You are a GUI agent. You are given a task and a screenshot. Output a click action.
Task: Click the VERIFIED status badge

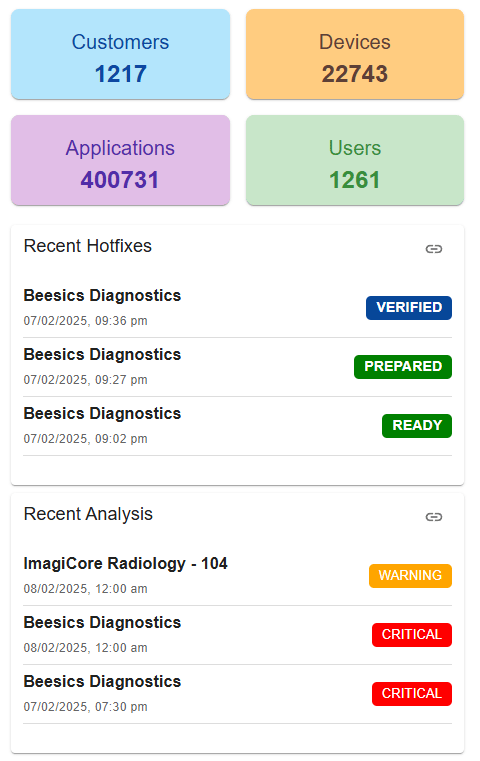(x=409, y=308)
